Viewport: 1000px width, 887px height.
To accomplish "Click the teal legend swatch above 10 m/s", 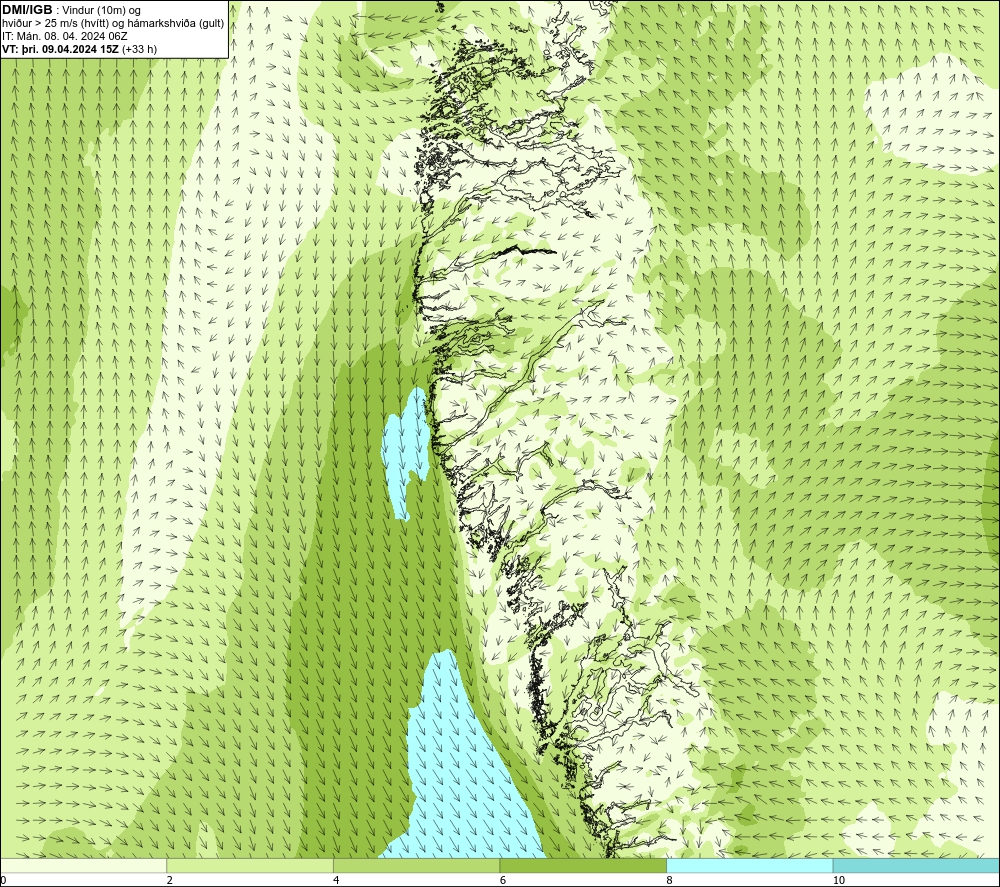I will 916,866.
